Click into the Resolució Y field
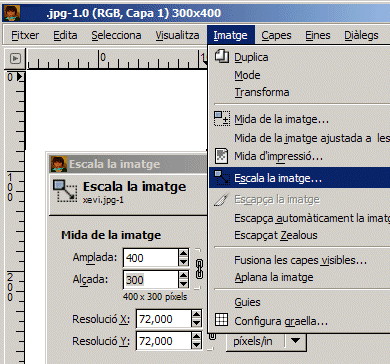This screenshot has width=390, height=364. (x=164, y=341)
